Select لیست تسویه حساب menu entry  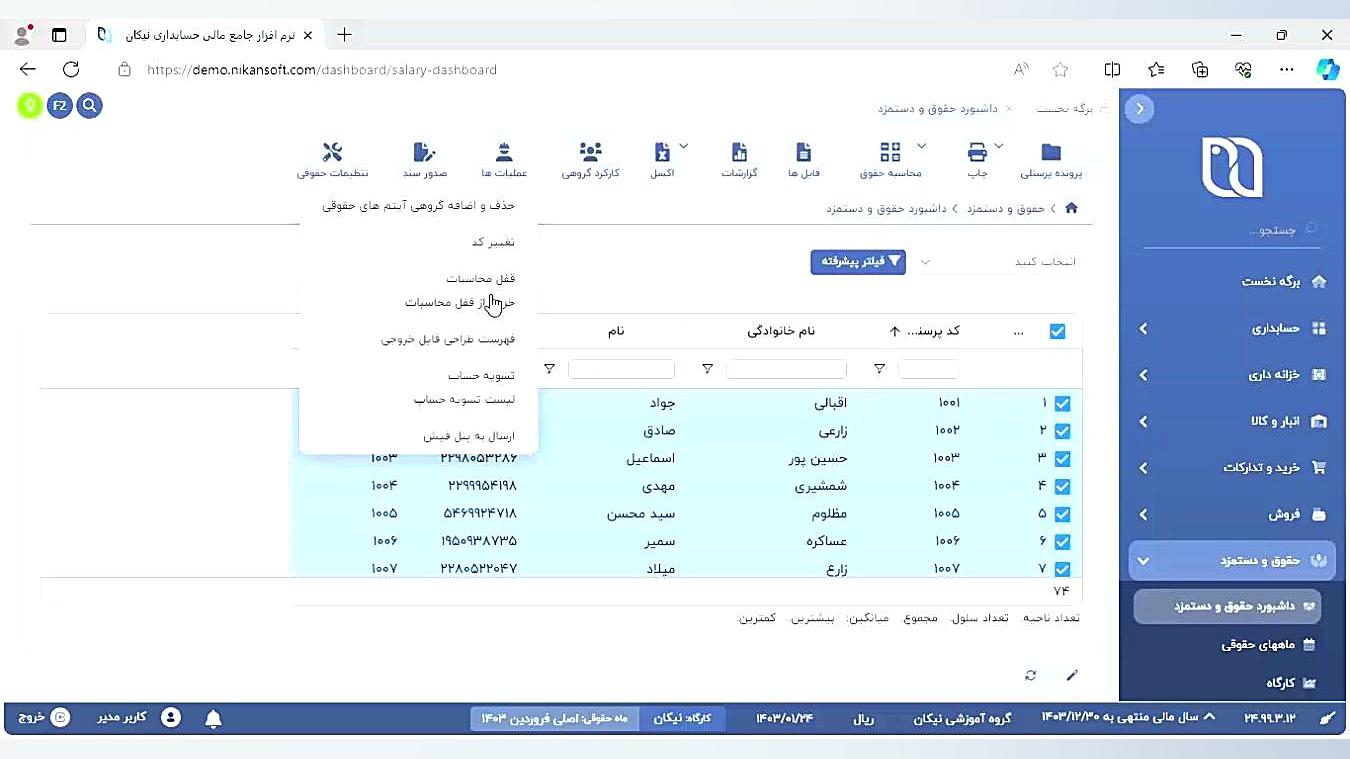click(x=464, y=399)
